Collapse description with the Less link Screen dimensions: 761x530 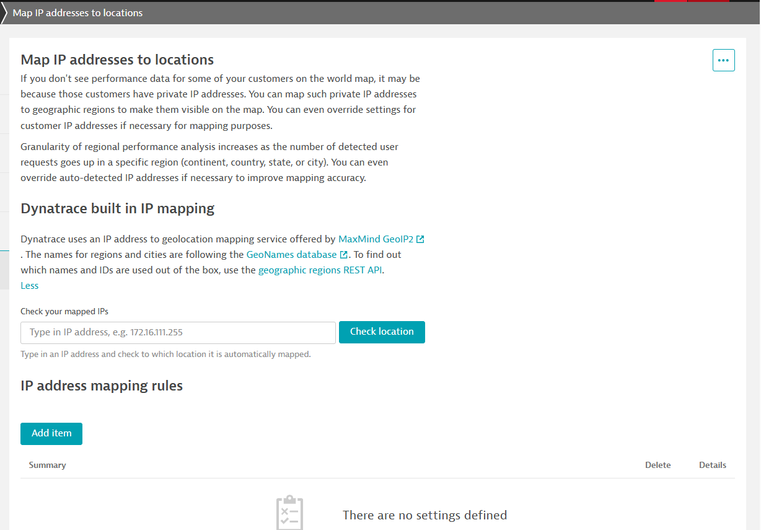[x=29, y=286]
